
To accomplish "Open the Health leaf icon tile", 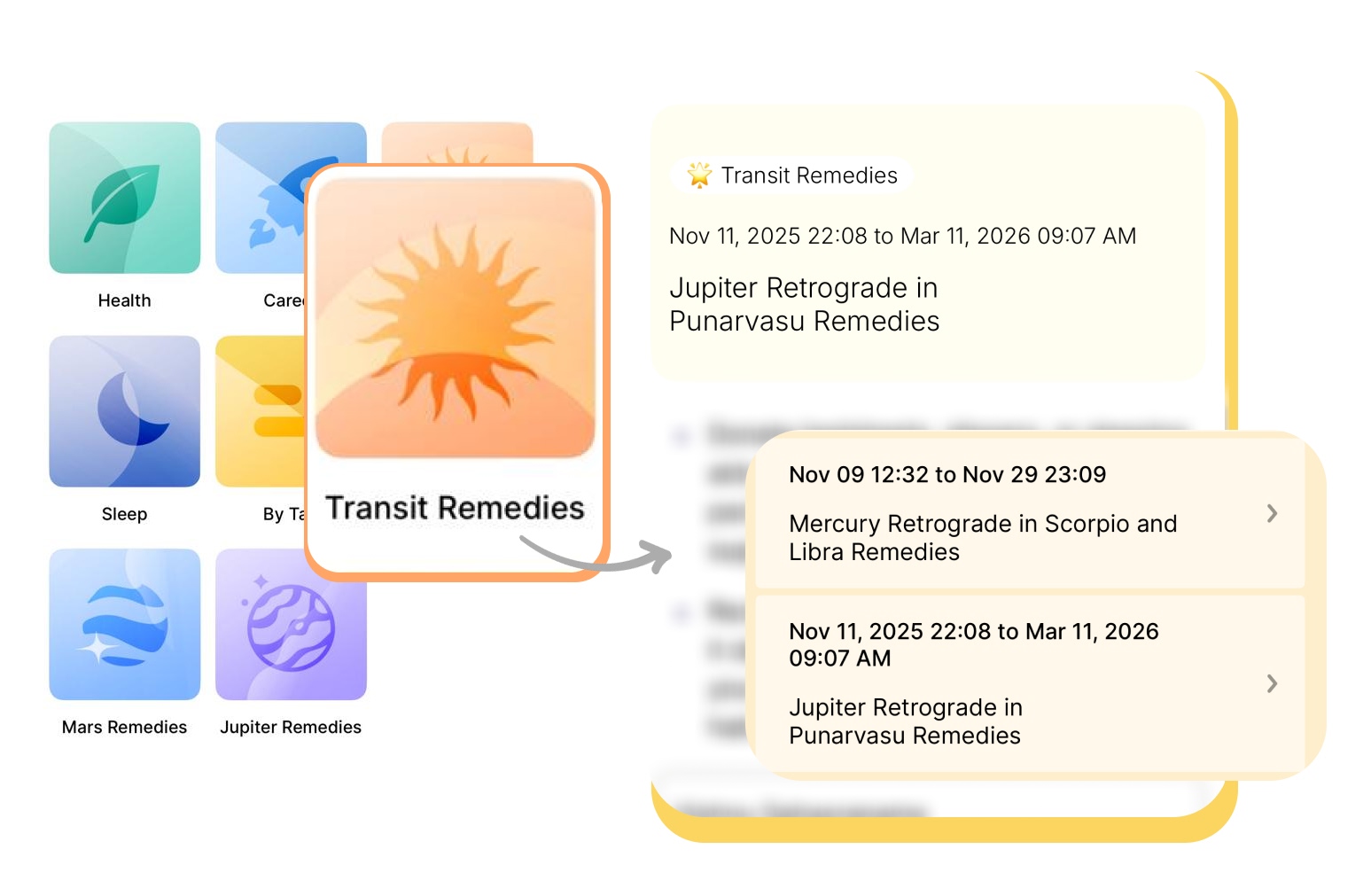I will pos(124,198).
